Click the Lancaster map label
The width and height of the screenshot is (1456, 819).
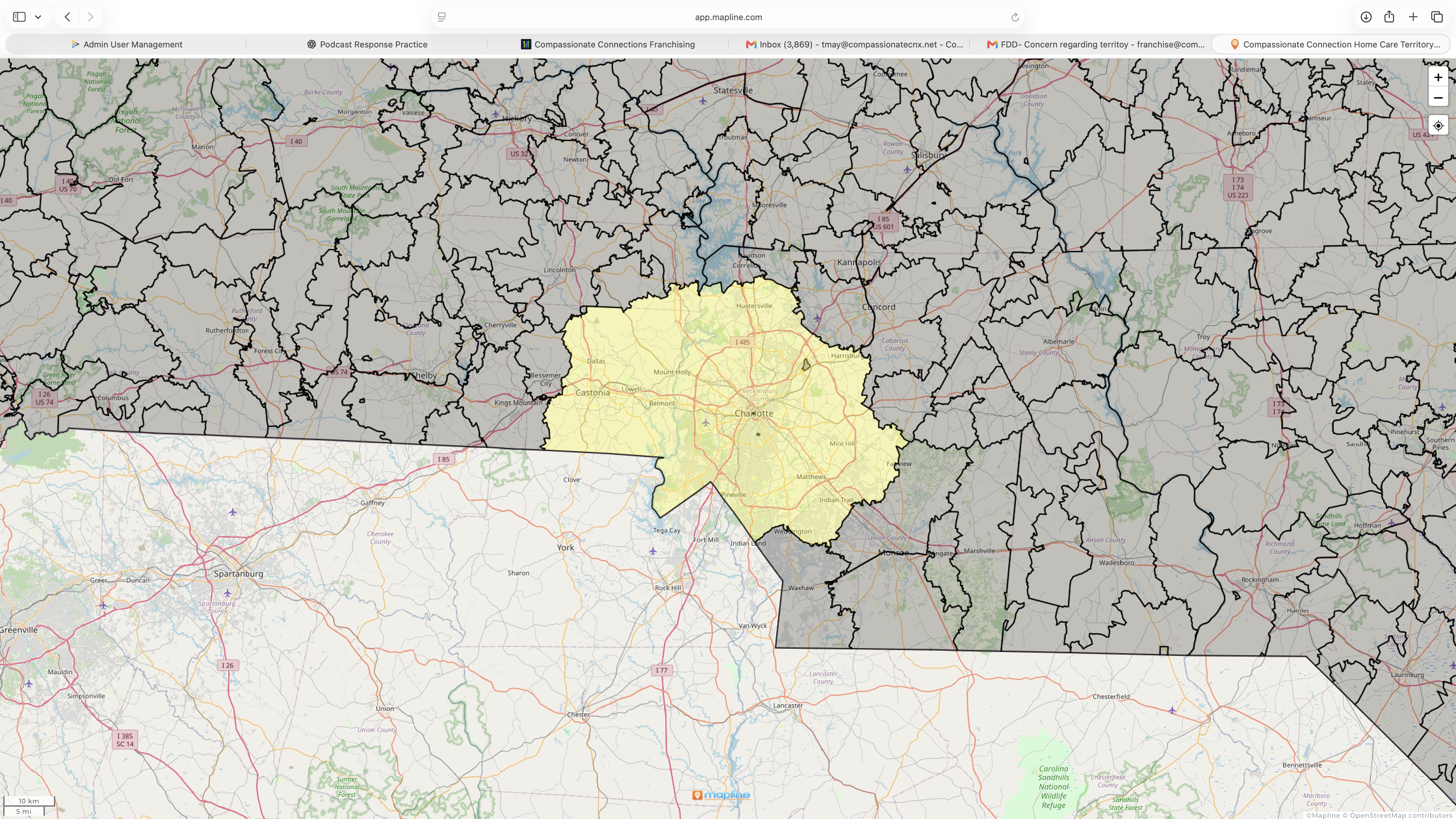pyautogui.click(x=788, y=705)
